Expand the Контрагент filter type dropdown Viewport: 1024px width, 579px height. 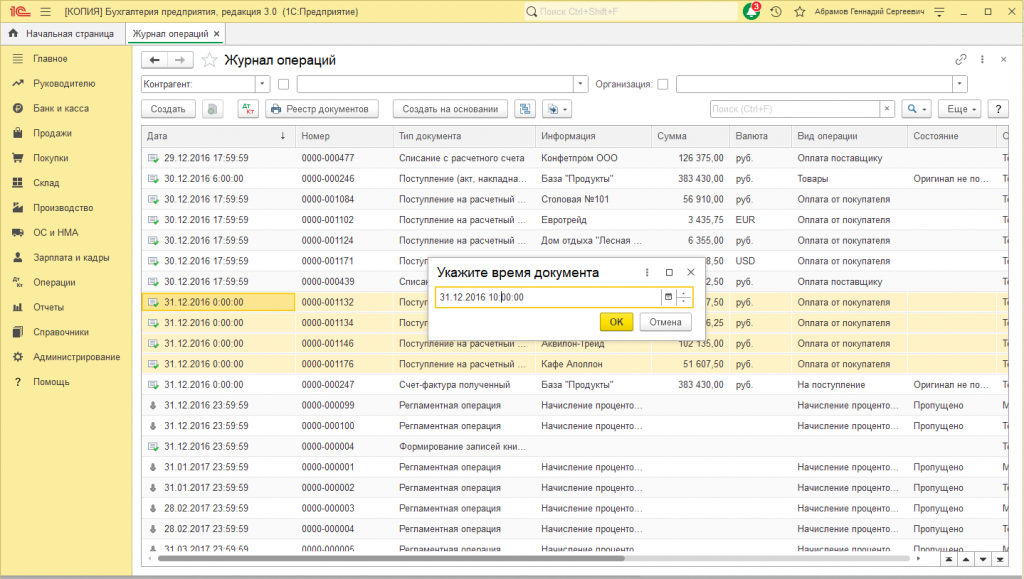pyautogui.click(x=262, y=84)
